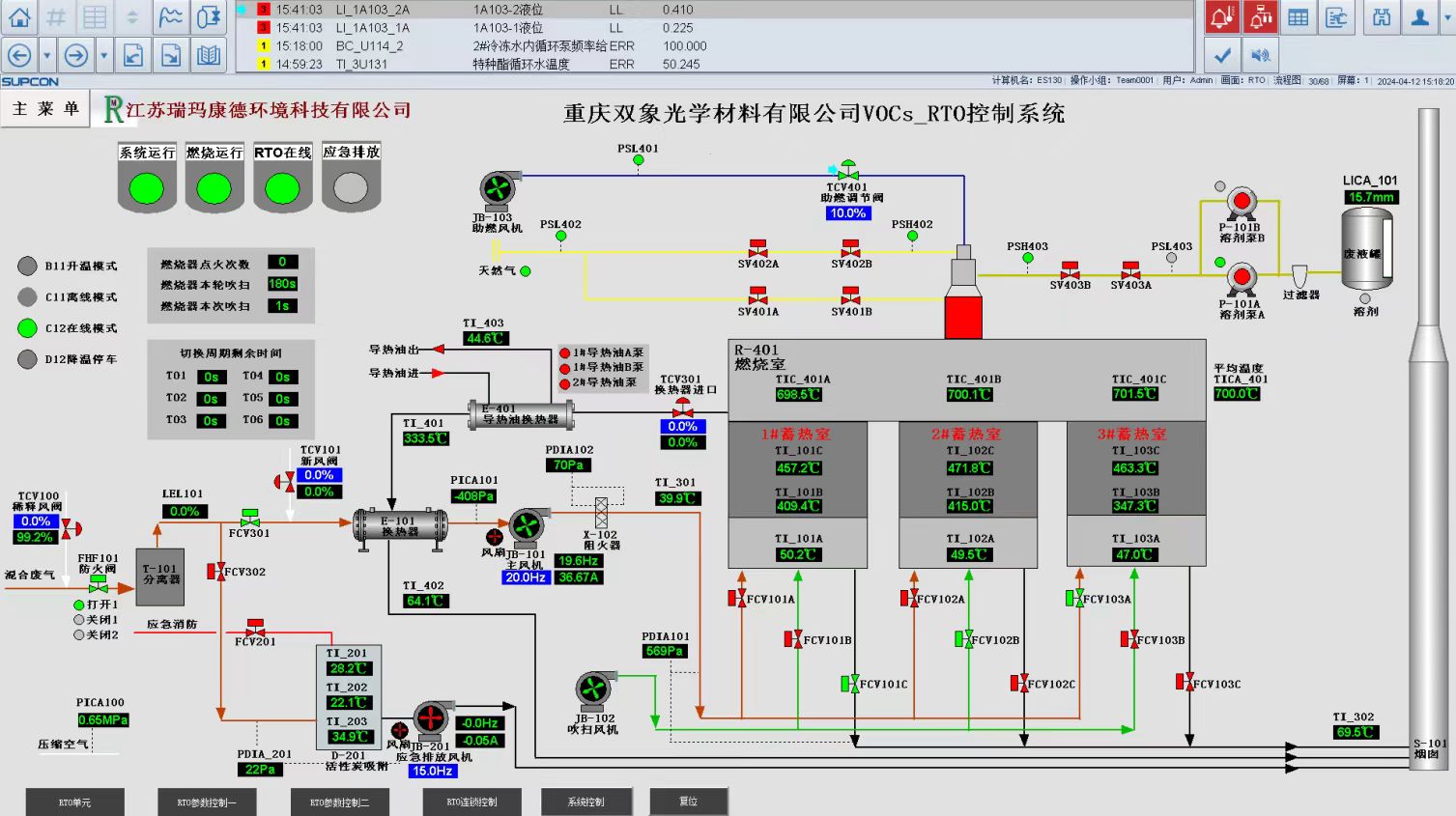Open the process alarm bell icon
Image resolution: width=1456 pixels, height=816 pixels.
[x=1222, y=17]
